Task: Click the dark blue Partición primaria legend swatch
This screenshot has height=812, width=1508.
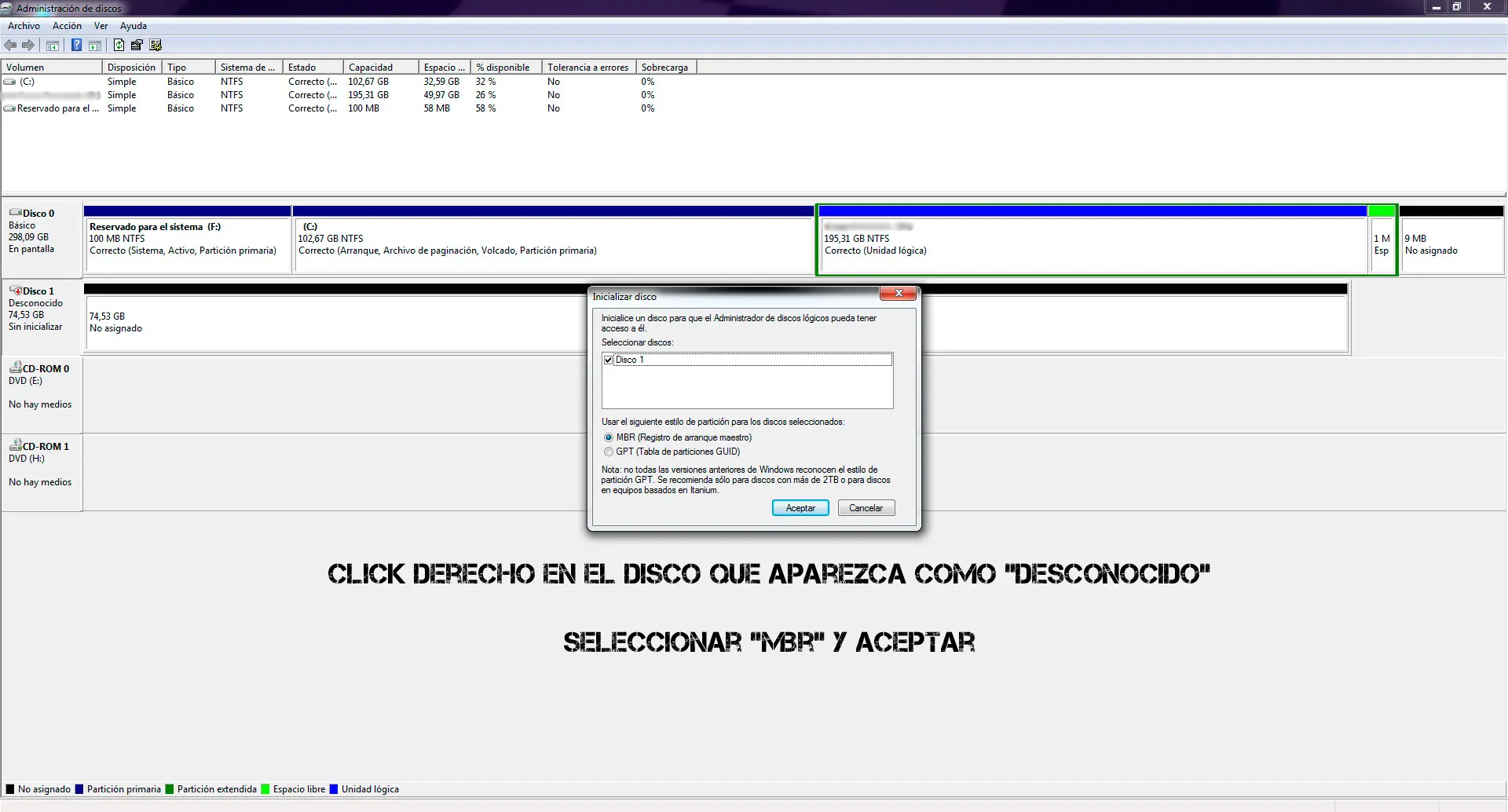Action: click(x=79, y=789)
